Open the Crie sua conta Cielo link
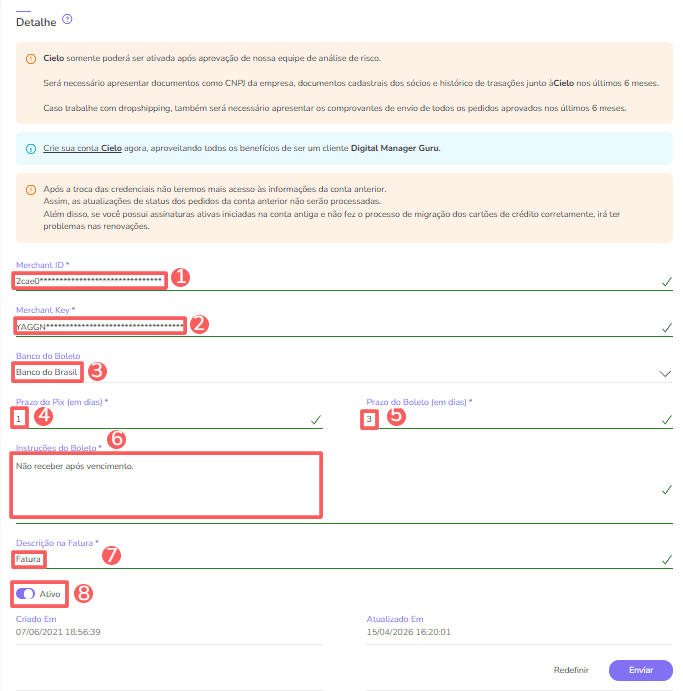Viewport: 683px width, 691px height. [x=82, y=148]
